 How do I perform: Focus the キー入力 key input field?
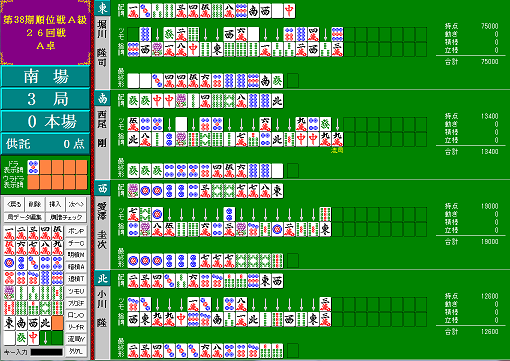(47, 352)
